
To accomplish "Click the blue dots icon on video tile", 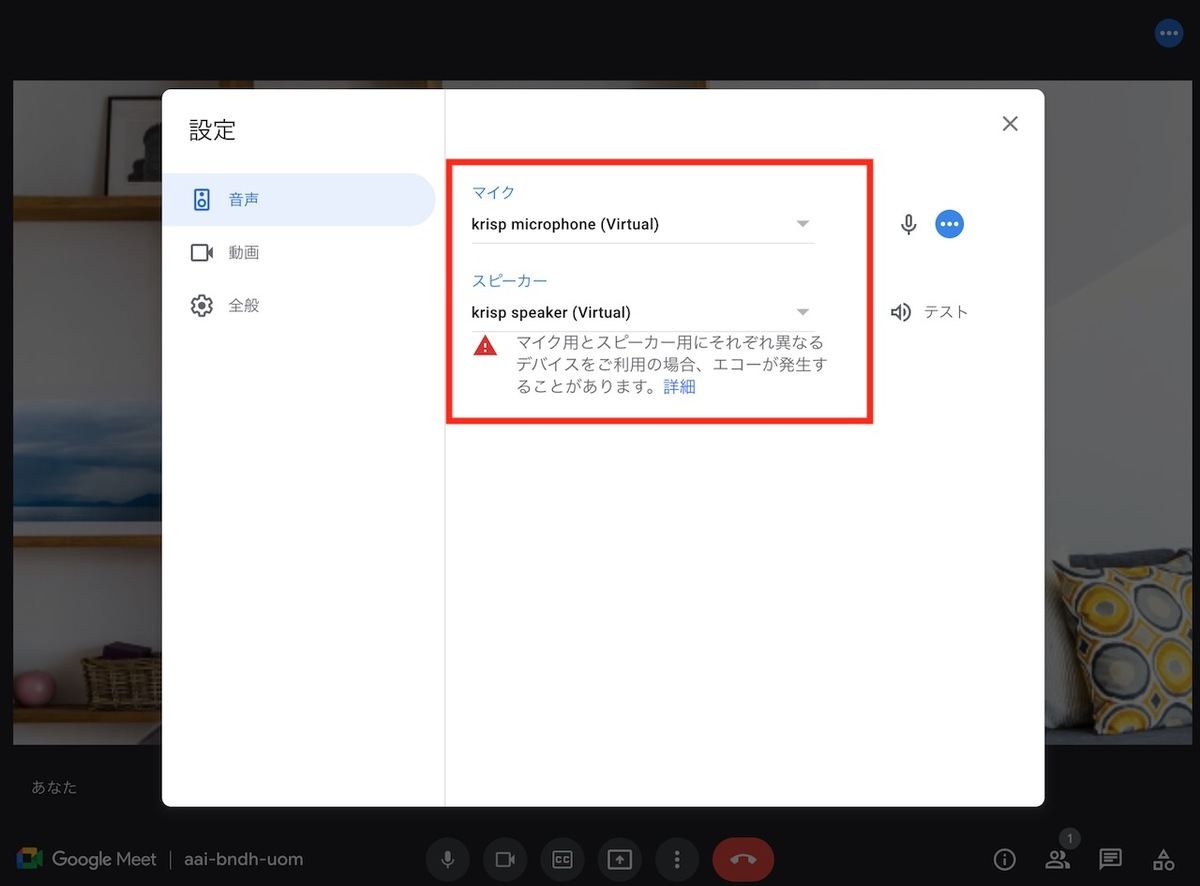I will 1168,33.
